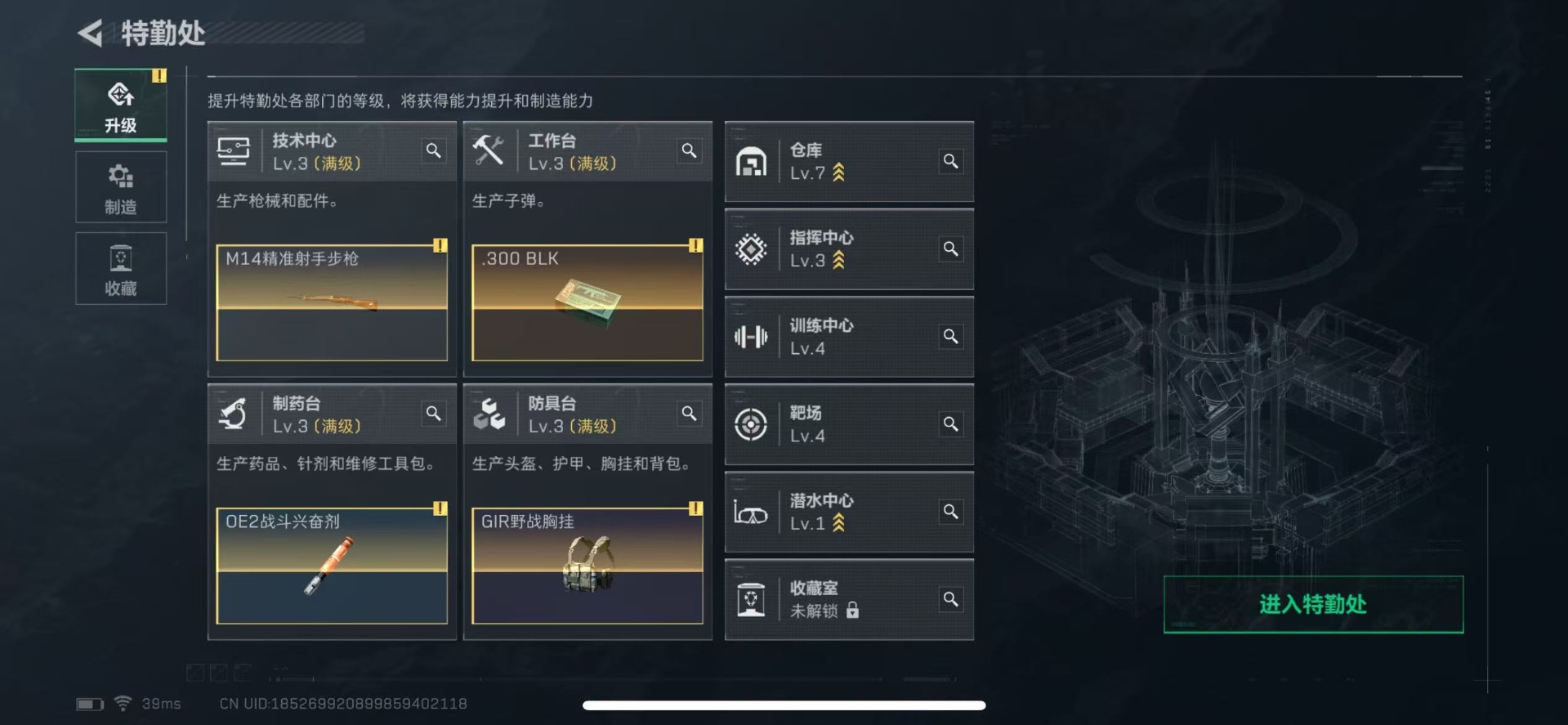Click the 训练中心 dumbbell icon
The image size is (1568, 725).
tap(751, 337)
